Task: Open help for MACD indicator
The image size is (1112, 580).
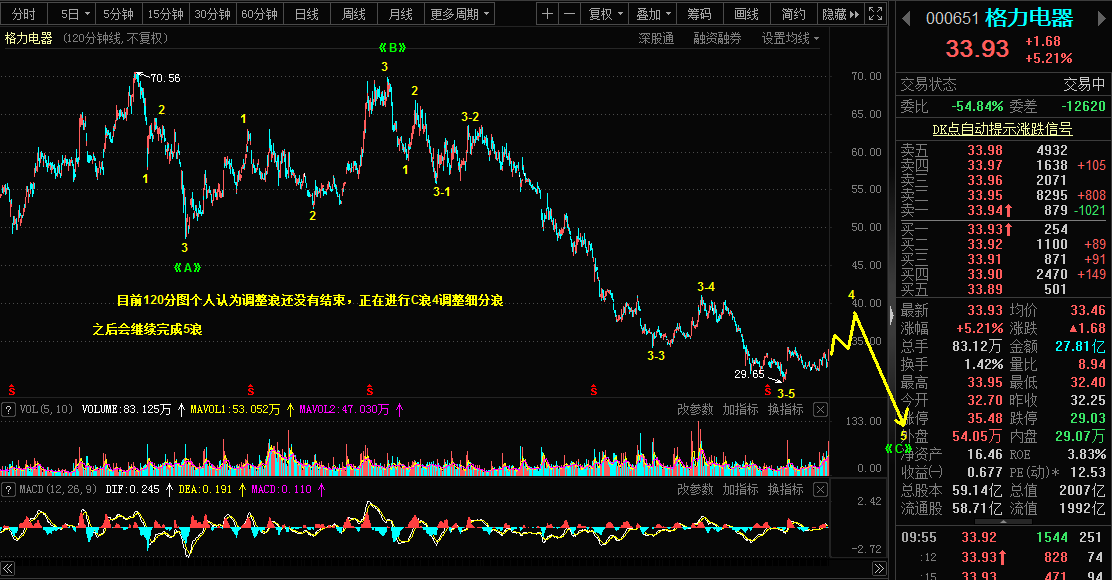Action: [x=9, y=489]
